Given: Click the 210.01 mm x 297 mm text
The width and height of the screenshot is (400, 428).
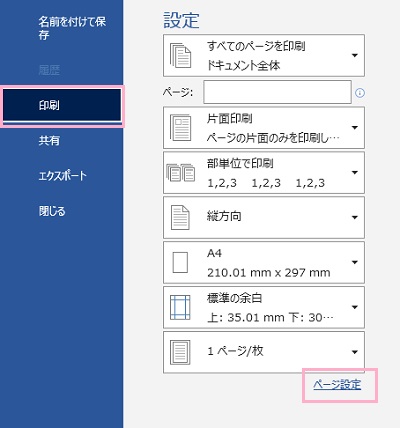Looking at the screenshot, I should click(x=269, y=273).
